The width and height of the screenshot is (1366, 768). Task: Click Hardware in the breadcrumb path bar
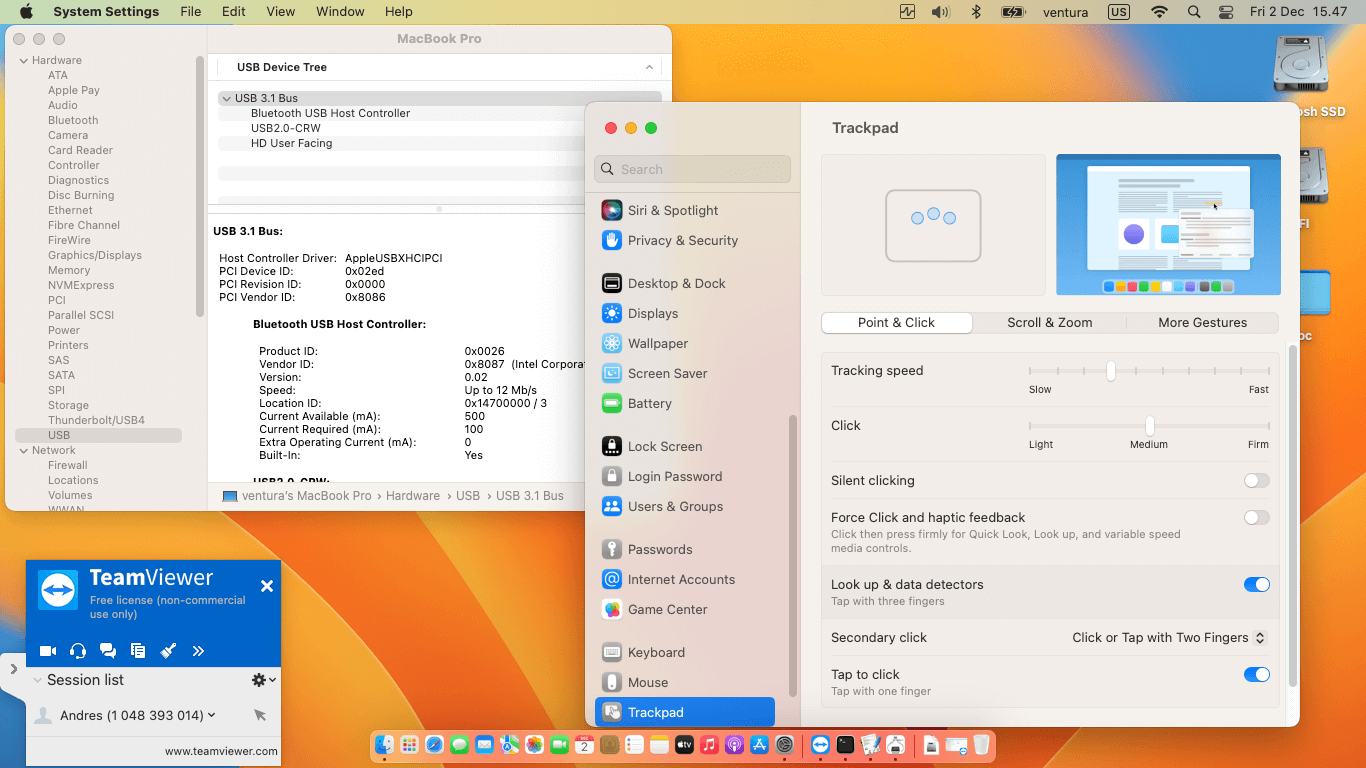[413, 495]
